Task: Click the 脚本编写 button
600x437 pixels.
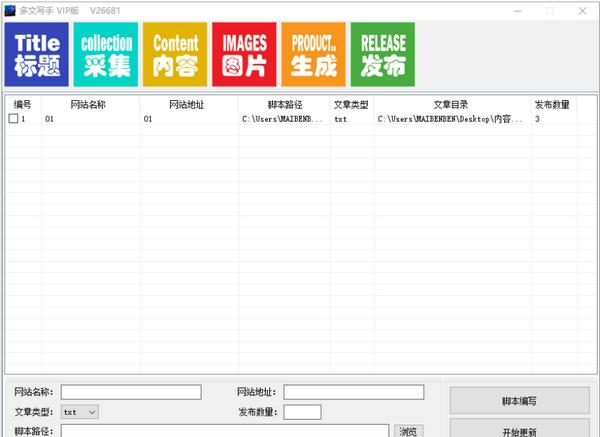Action: [x=520, y=401]
